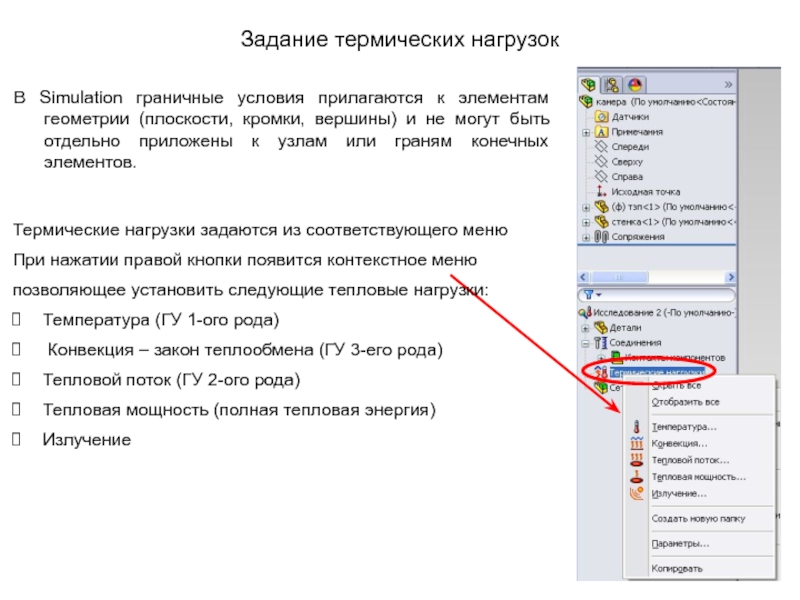Choose Копировать from context menu
The height and width of the screenshot is (600, 800).
coord(677,568)
